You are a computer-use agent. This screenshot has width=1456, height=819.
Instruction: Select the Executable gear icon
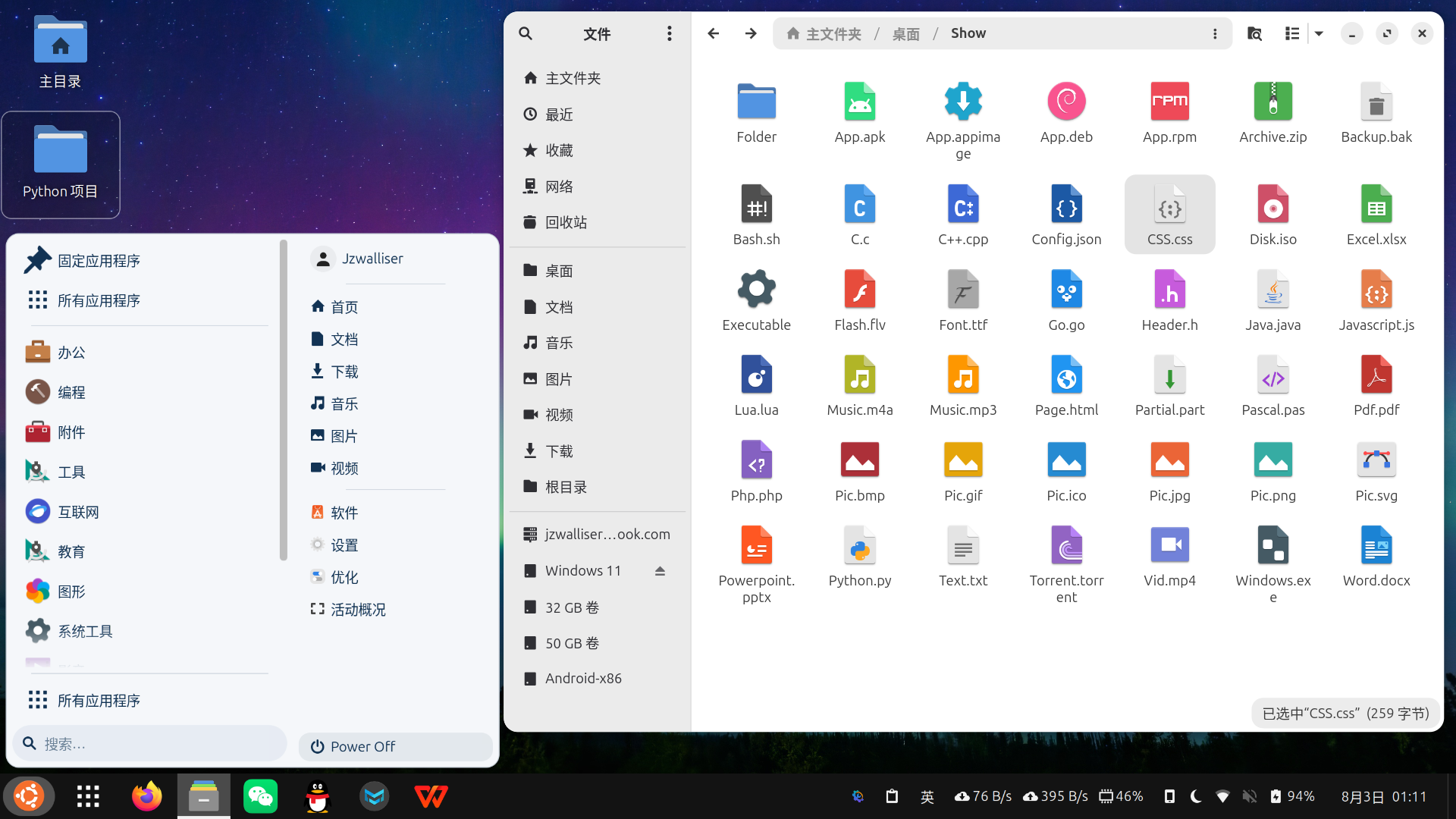[756, 289]
